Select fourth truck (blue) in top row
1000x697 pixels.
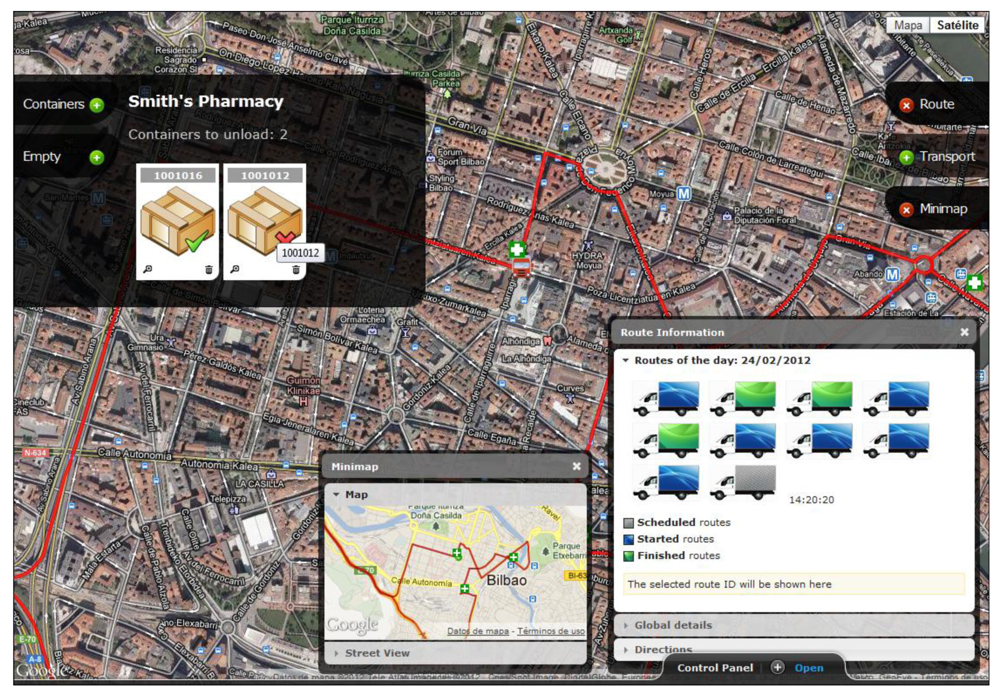tap(896, 399)
